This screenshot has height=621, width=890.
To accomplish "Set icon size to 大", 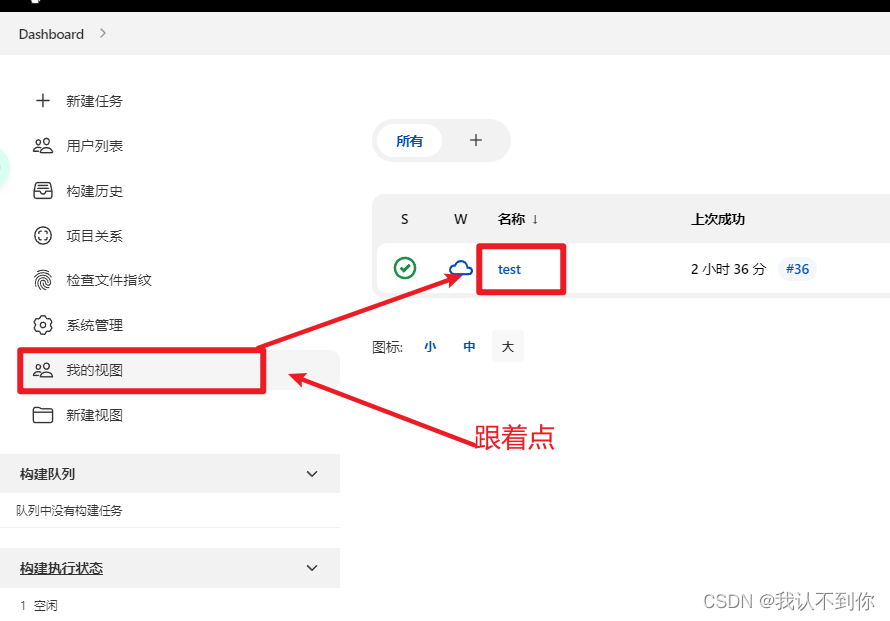I will 507,346.
